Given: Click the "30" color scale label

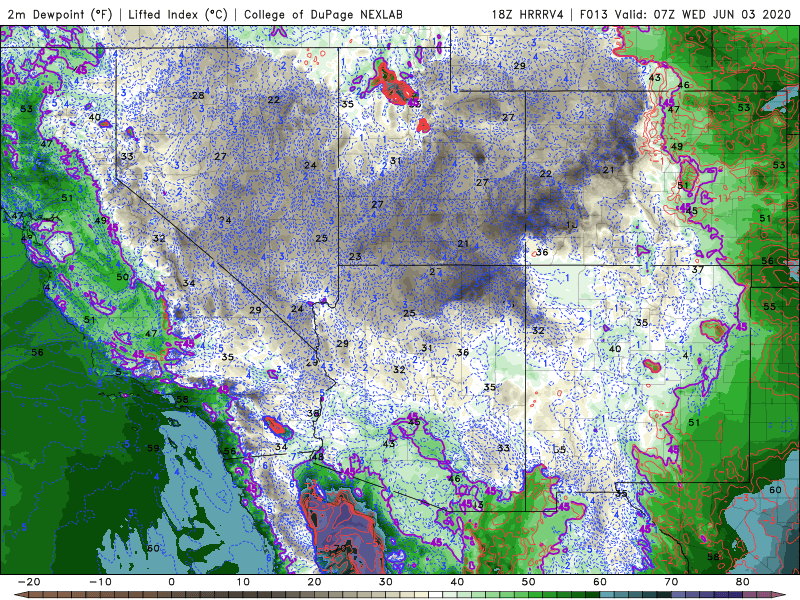Looking at the screenshot, I should 386,582.
